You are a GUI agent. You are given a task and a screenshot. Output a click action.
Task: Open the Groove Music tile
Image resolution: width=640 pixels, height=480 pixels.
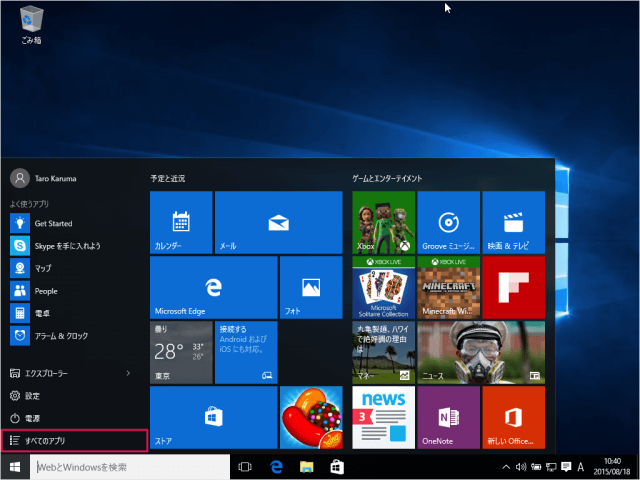point(448,222)
